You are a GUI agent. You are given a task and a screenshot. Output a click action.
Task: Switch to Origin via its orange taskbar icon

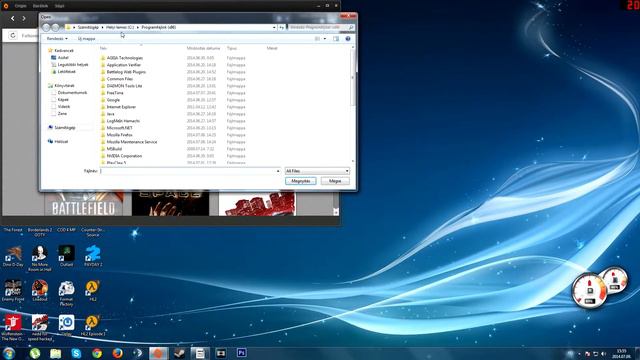[x=158, y=353]
